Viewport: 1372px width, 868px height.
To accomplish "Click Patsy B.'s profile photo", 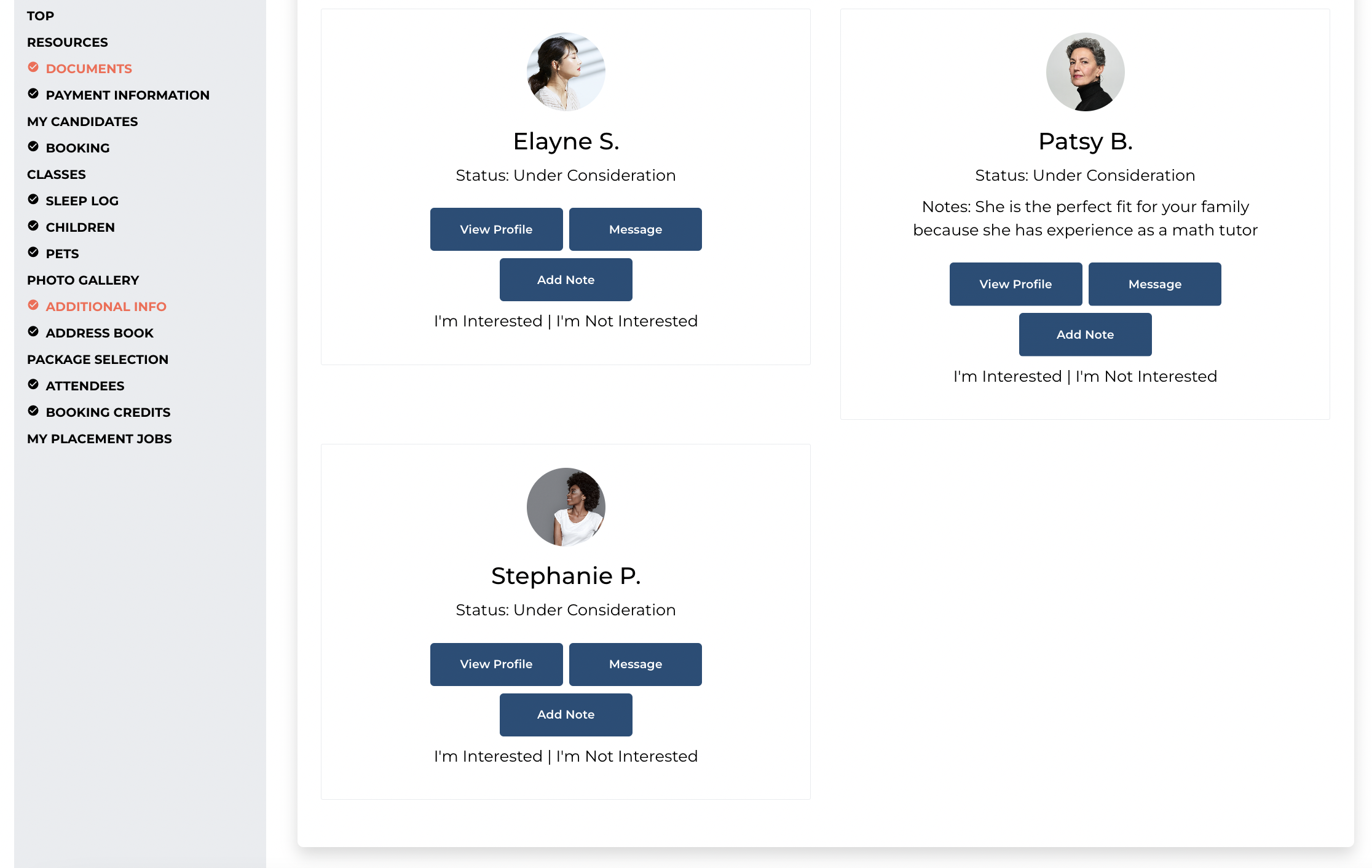I will (x=1085, y=71).
